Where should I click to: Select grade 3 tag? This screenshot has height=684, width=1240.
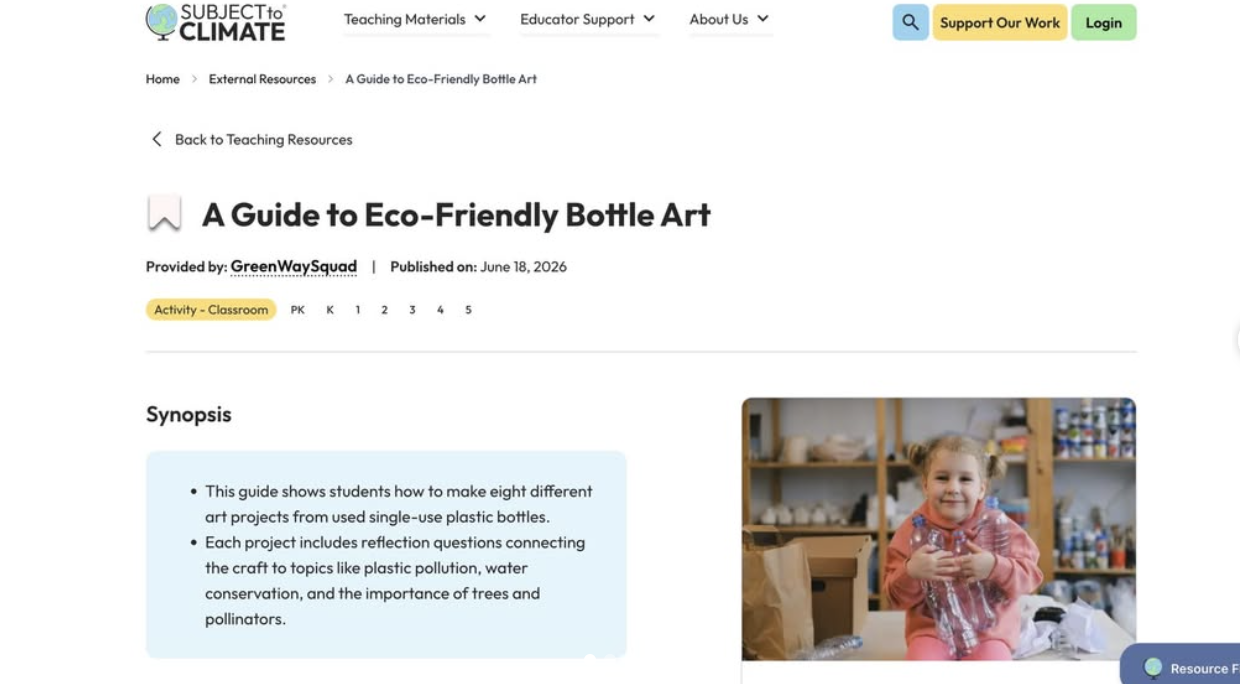coord(412,310)
